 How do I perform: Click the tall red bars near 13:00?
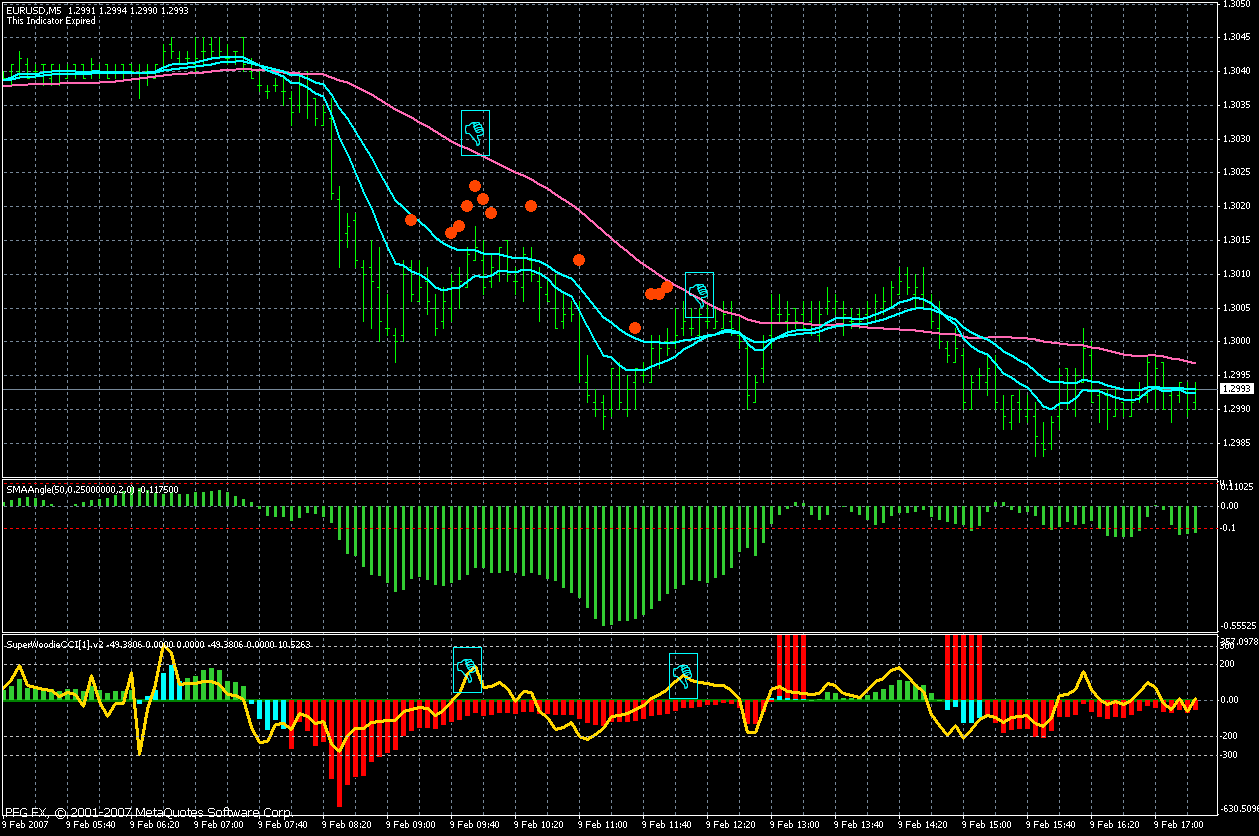(791, 660)
